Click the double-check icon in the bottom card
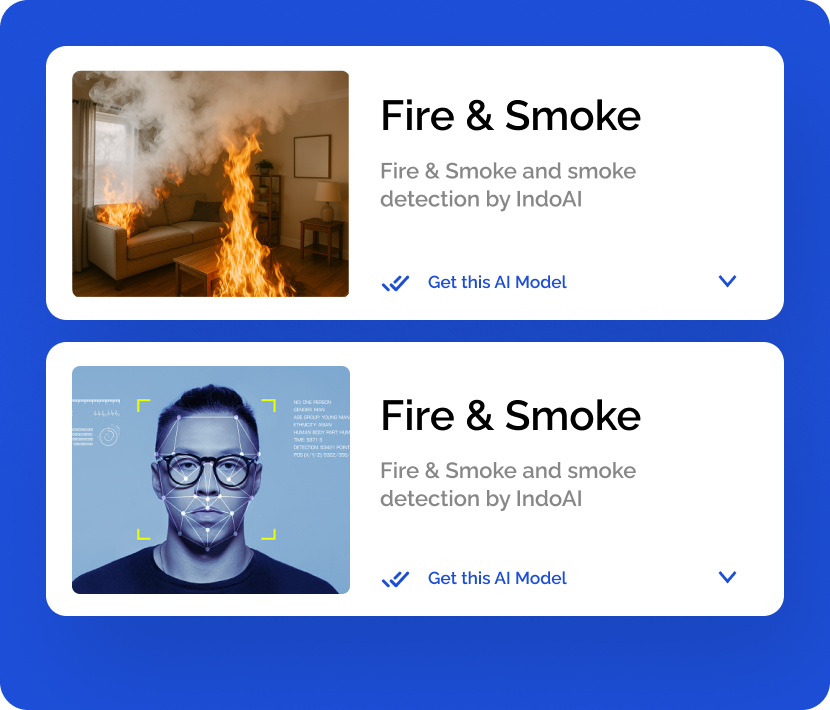 395,579
